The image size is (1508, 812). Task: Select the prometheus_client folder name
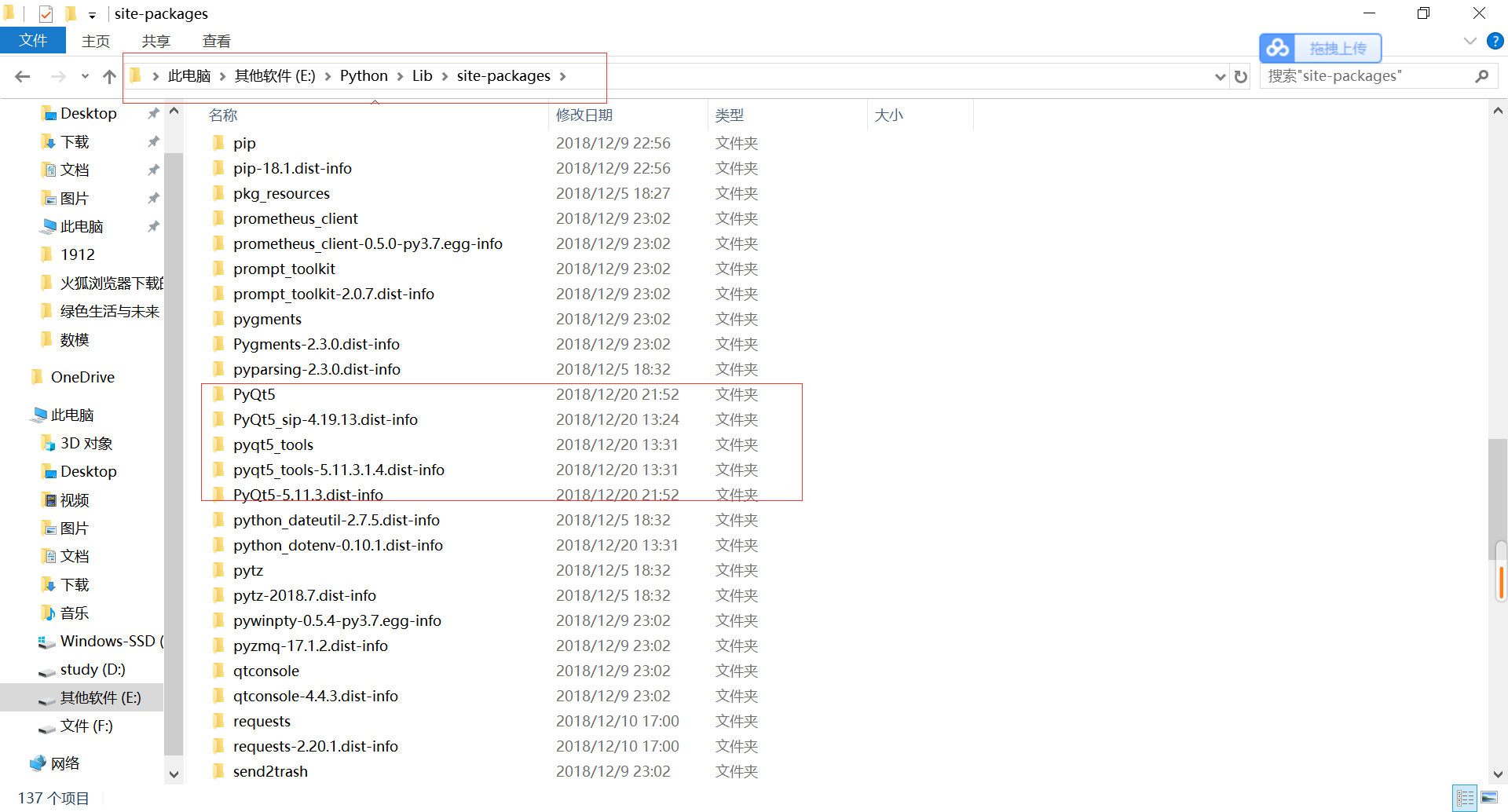click(295, 218)
